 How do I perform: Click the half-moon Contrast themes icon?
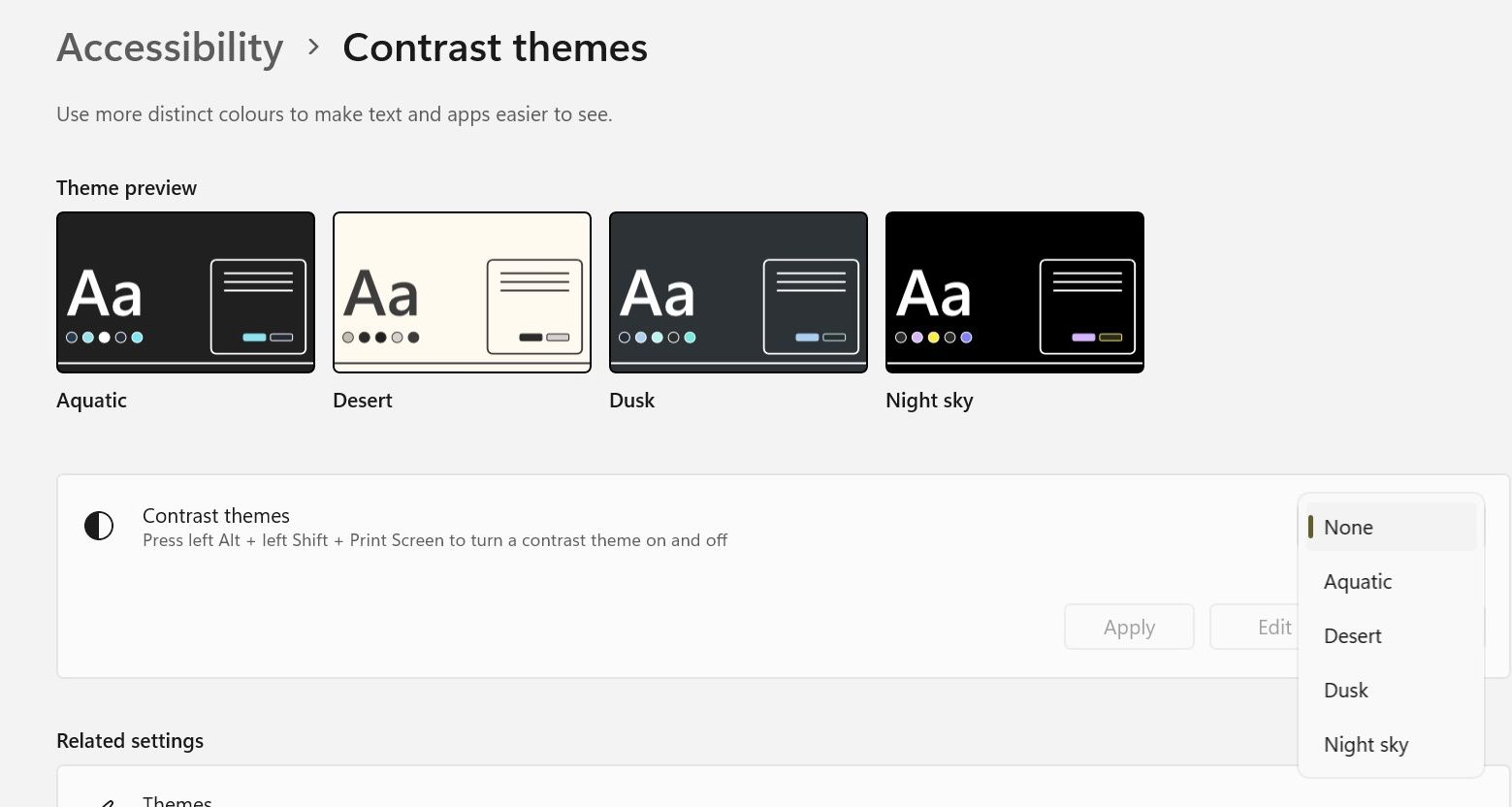point(99,526)
